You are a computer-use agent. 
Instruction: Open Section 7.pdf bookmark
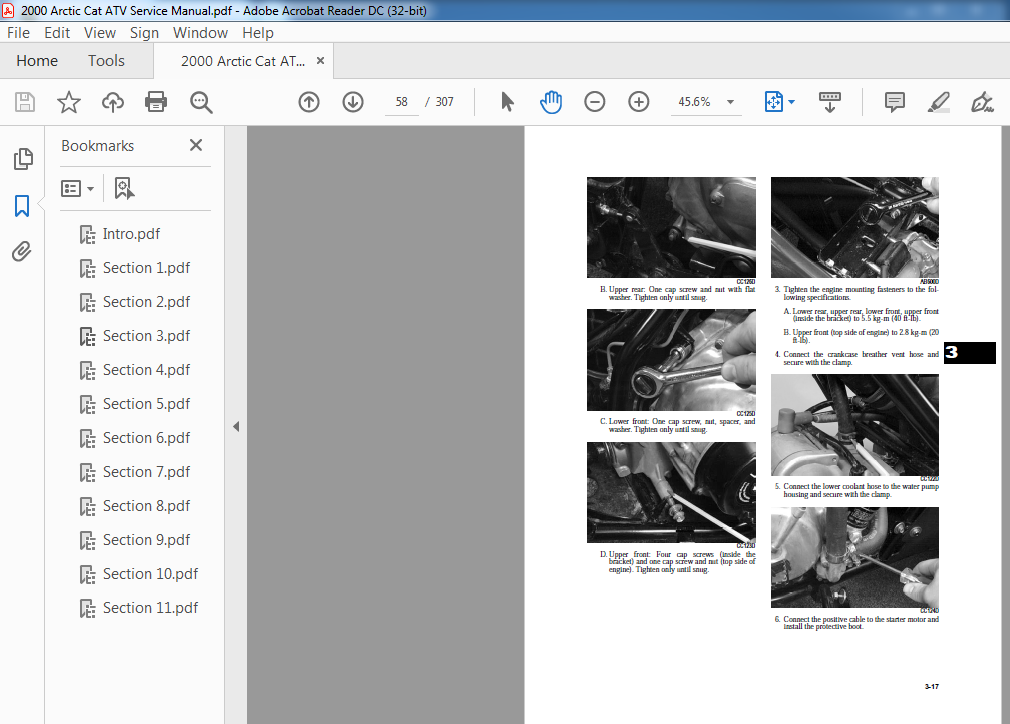(x=146, y=472)
